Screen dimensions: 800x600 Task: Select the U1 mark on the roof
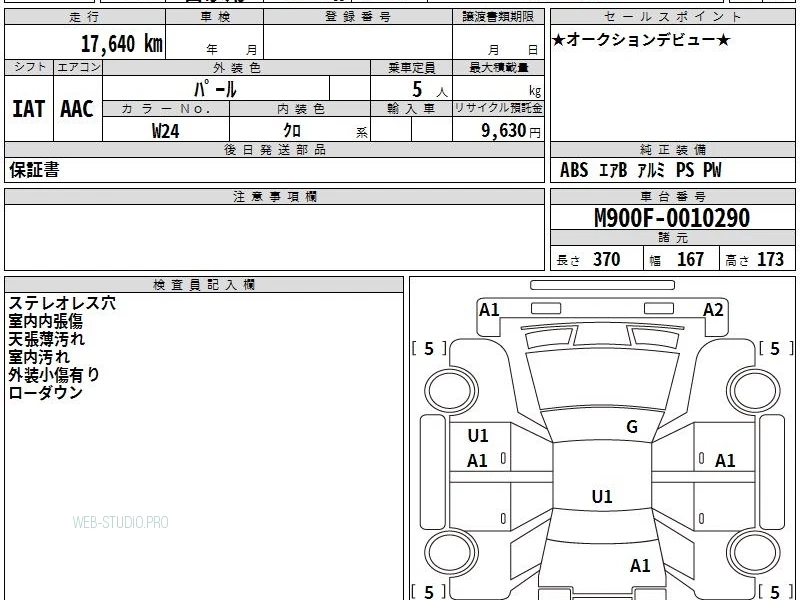coord(602,496)
